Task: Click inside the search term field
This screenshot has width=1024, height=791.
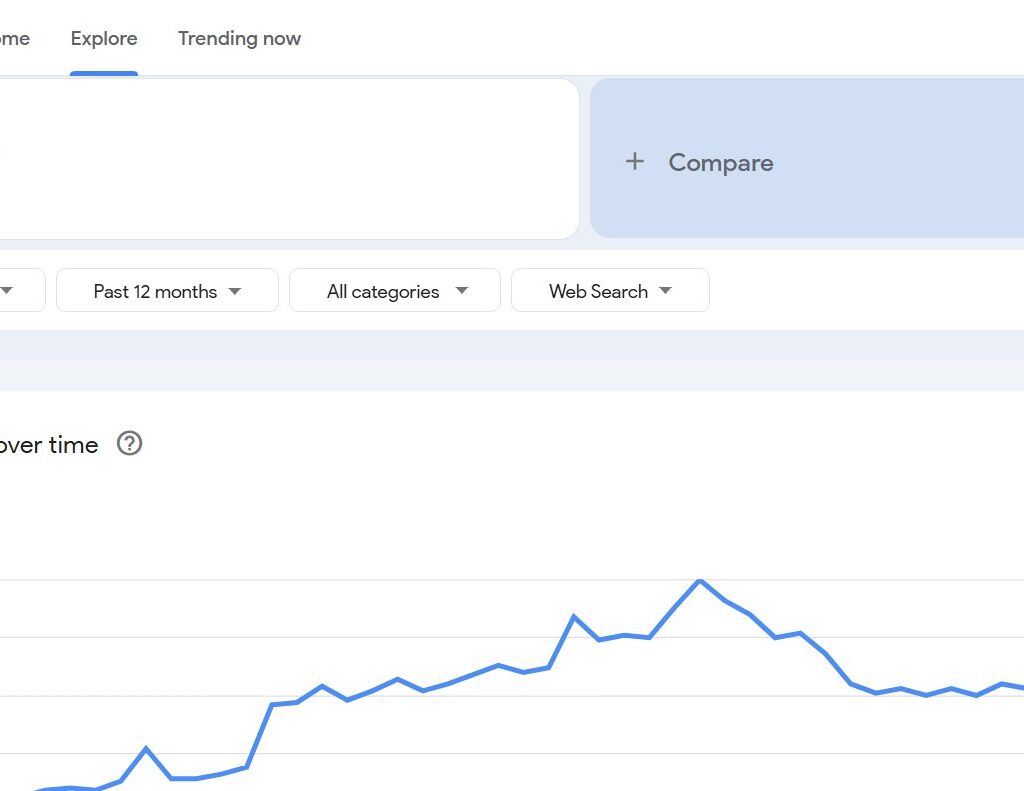Action: [x=290, y=158]
